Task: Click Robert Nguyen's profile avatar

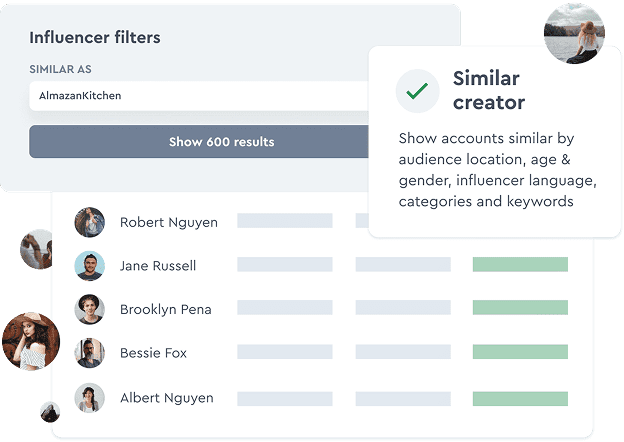Action: 90,222
